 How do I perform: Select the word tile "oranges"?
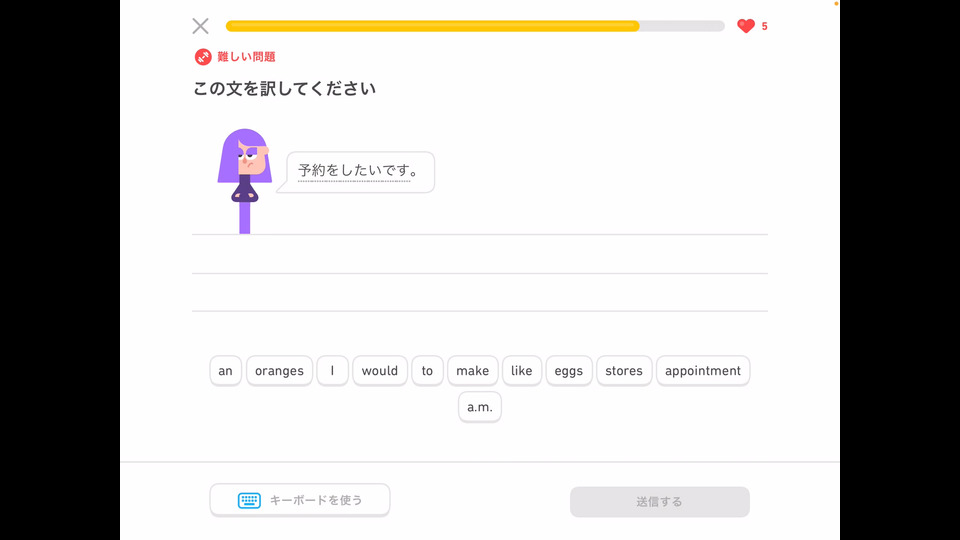(279, 370)
